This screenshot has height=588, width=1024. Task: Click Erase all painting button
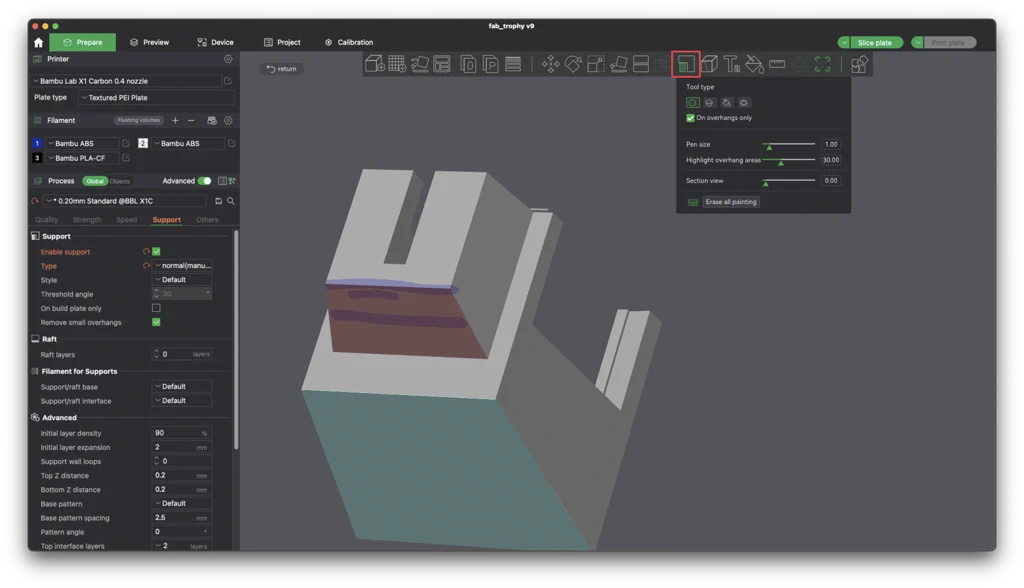click(x=731, y=202)
